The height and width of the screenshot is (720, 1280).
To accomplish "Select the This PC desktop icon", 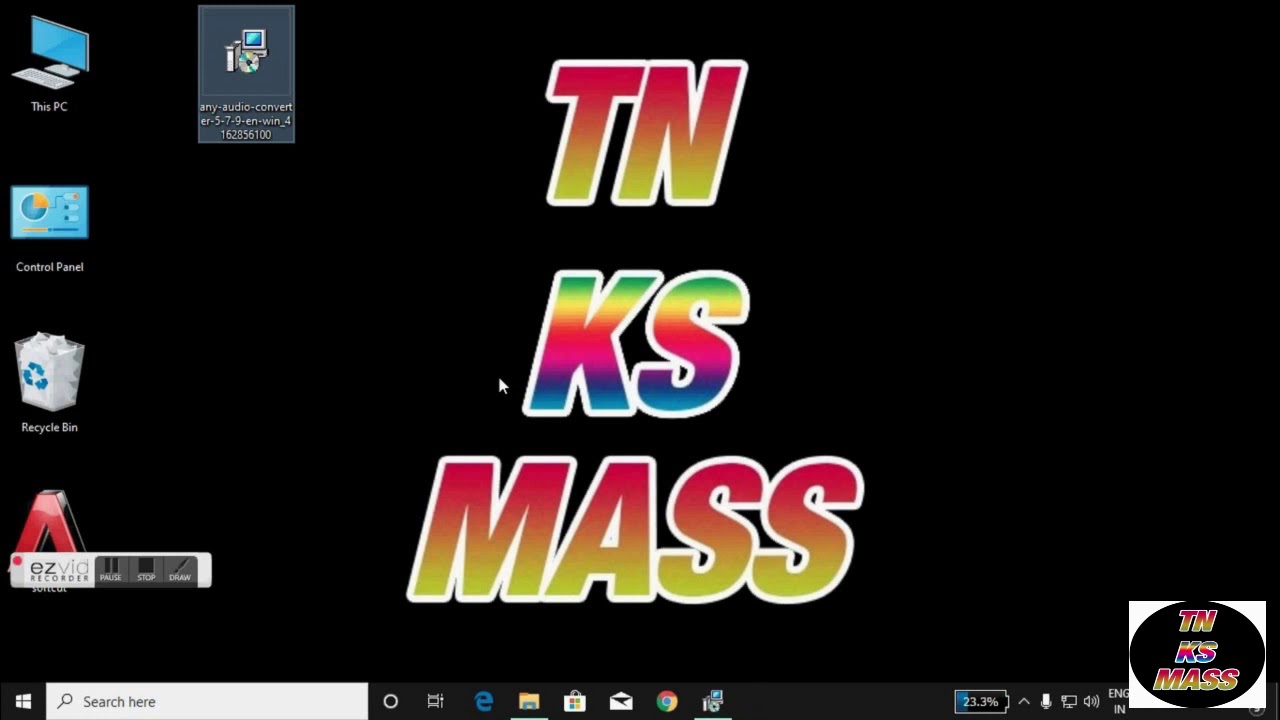I will pos(49,63).
